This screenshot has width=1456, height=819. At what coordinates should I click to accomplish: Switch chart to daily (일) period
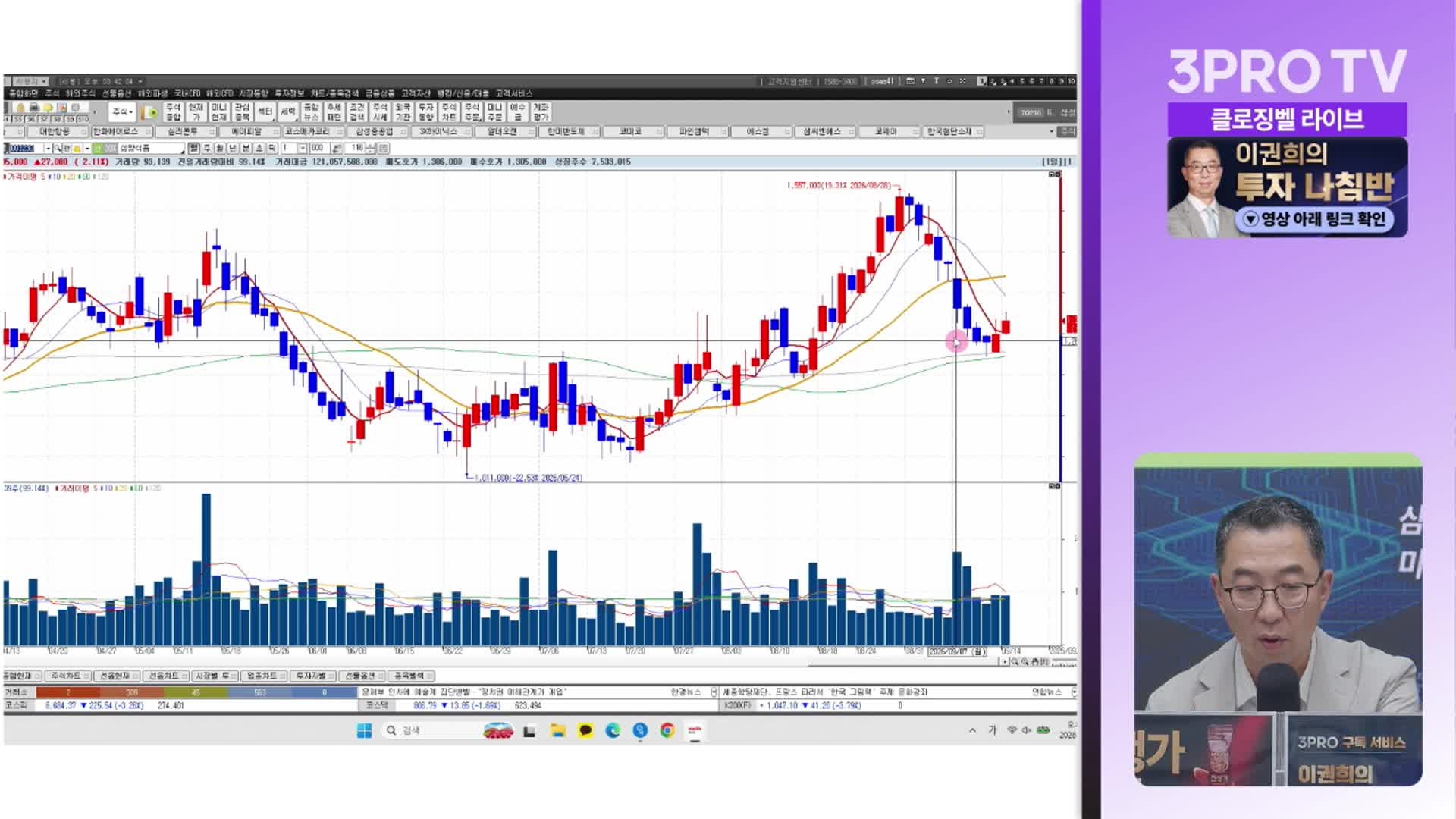pos(193,148)
